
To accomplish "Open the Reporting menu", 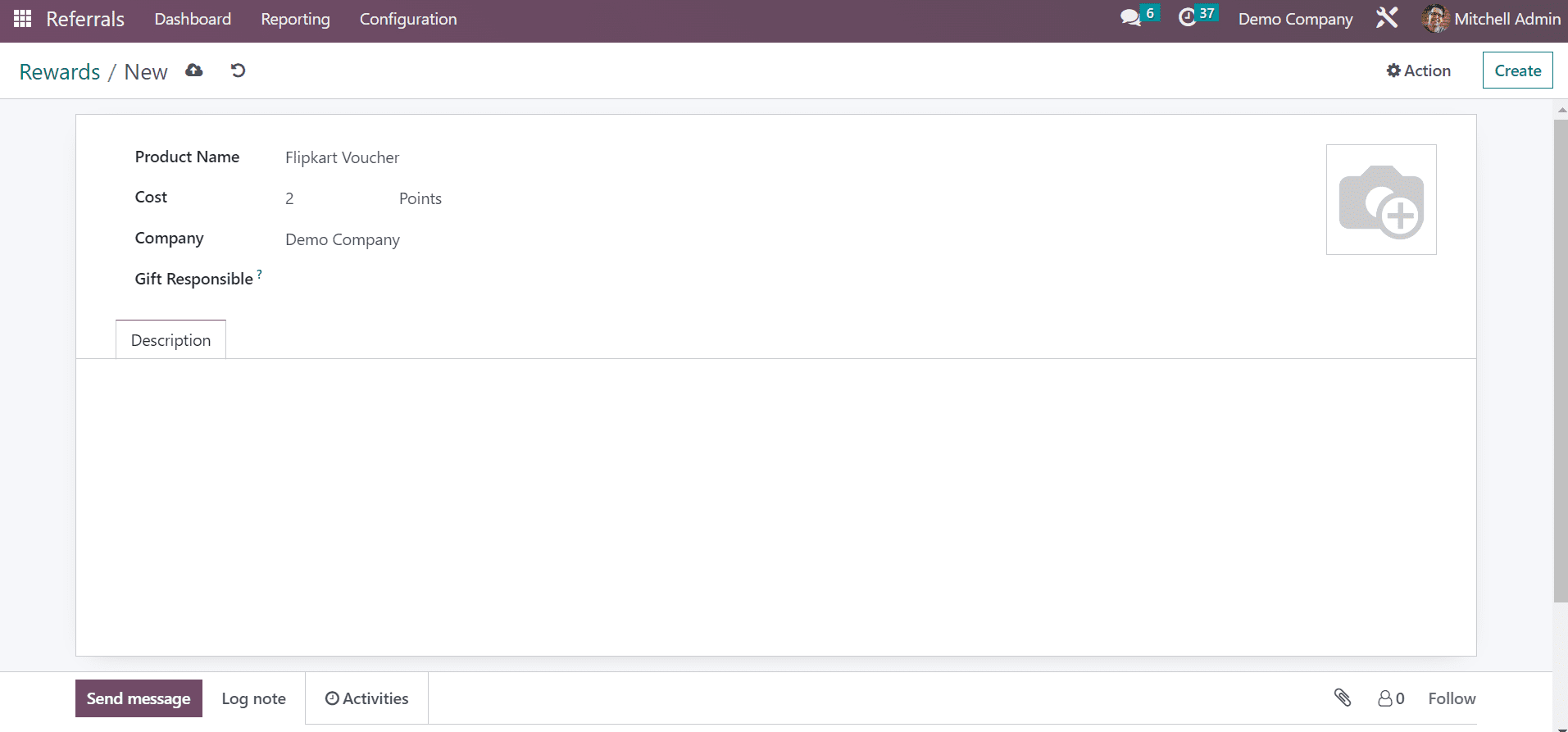I will pyautogui.click(x=295, y=19).
